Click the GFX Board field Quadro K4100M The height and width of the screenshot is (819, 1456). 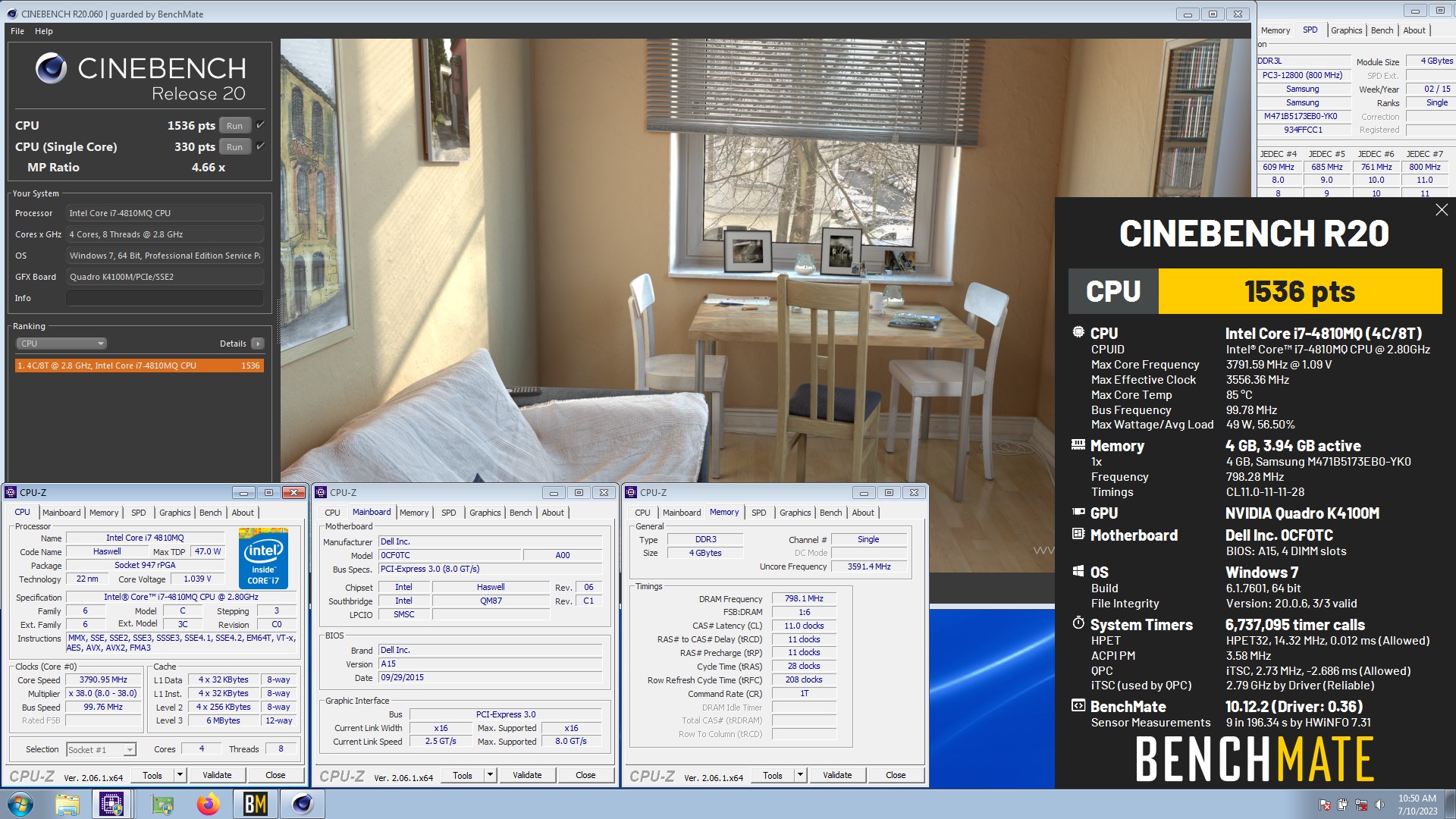coord(165,277)
